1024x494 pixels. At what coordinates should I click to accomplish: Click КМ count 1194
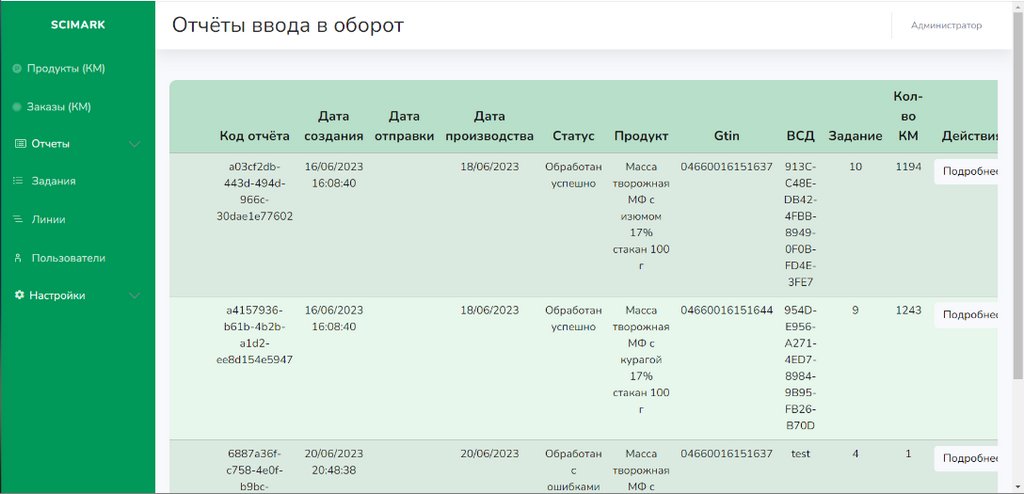908,167
